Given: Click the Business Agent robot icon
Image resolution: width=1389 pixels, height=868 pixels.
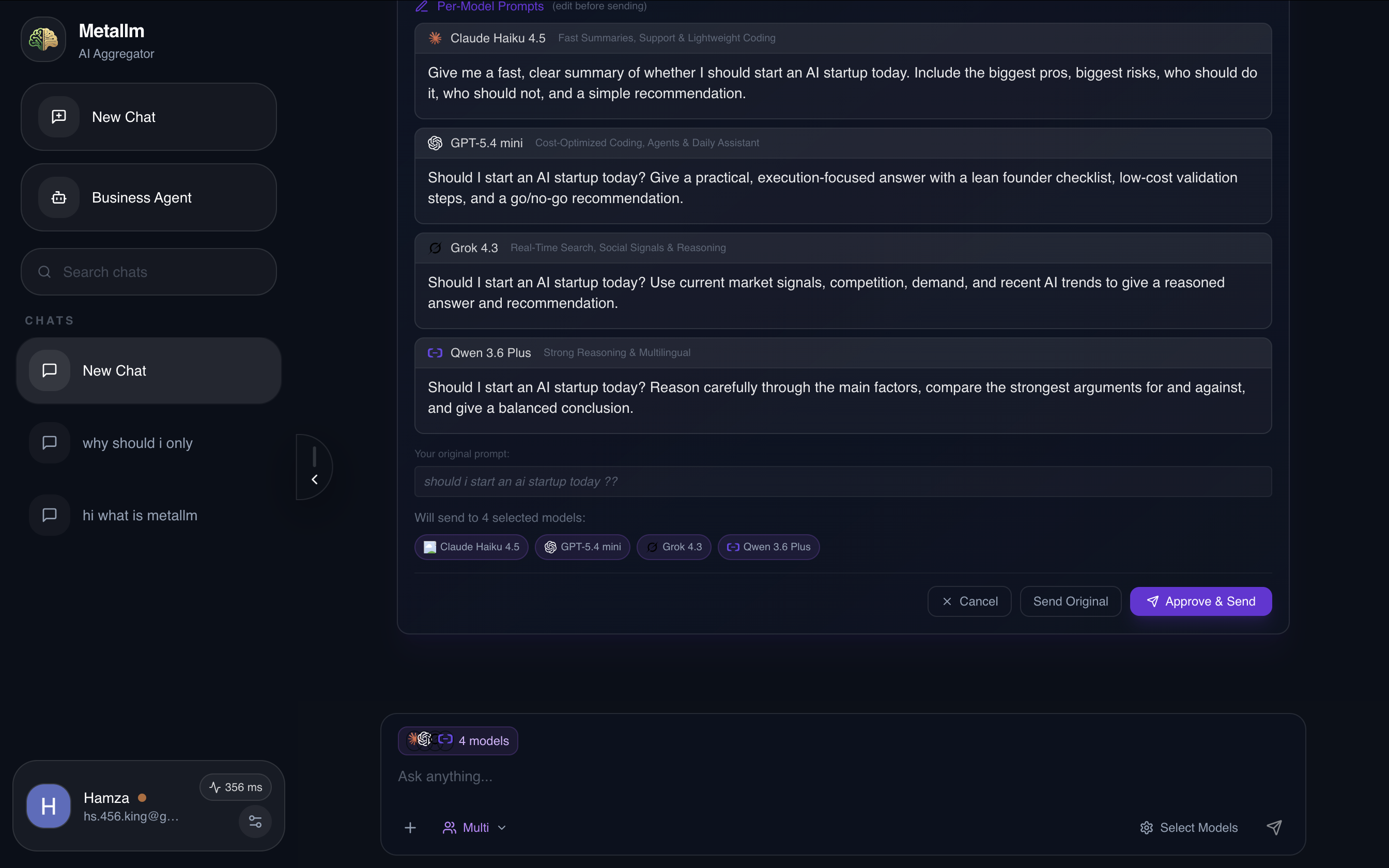Looking at the screenshot, I should click(x=58, y=197).
